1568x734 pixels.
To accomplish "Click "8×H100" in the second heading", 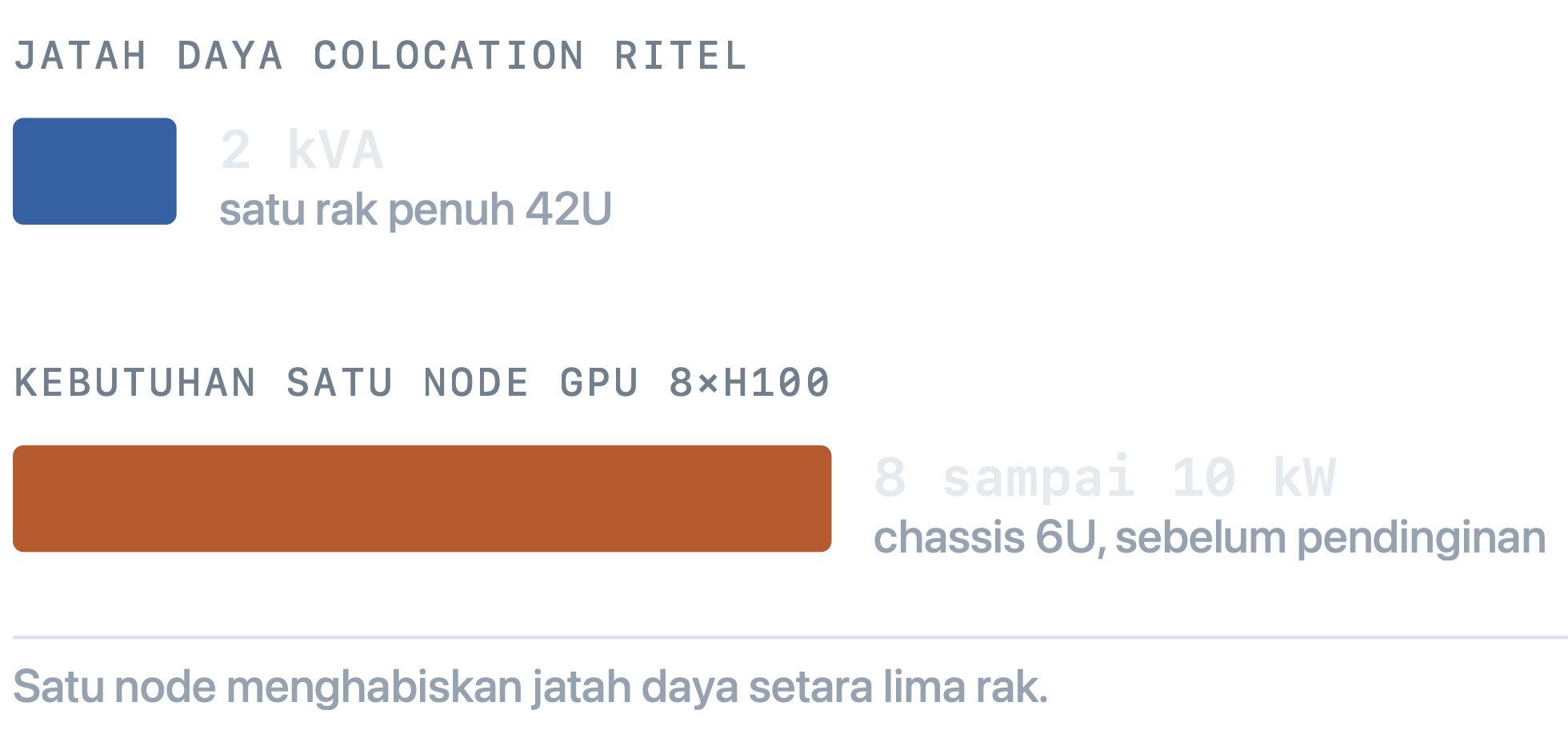I will point(750,382).
